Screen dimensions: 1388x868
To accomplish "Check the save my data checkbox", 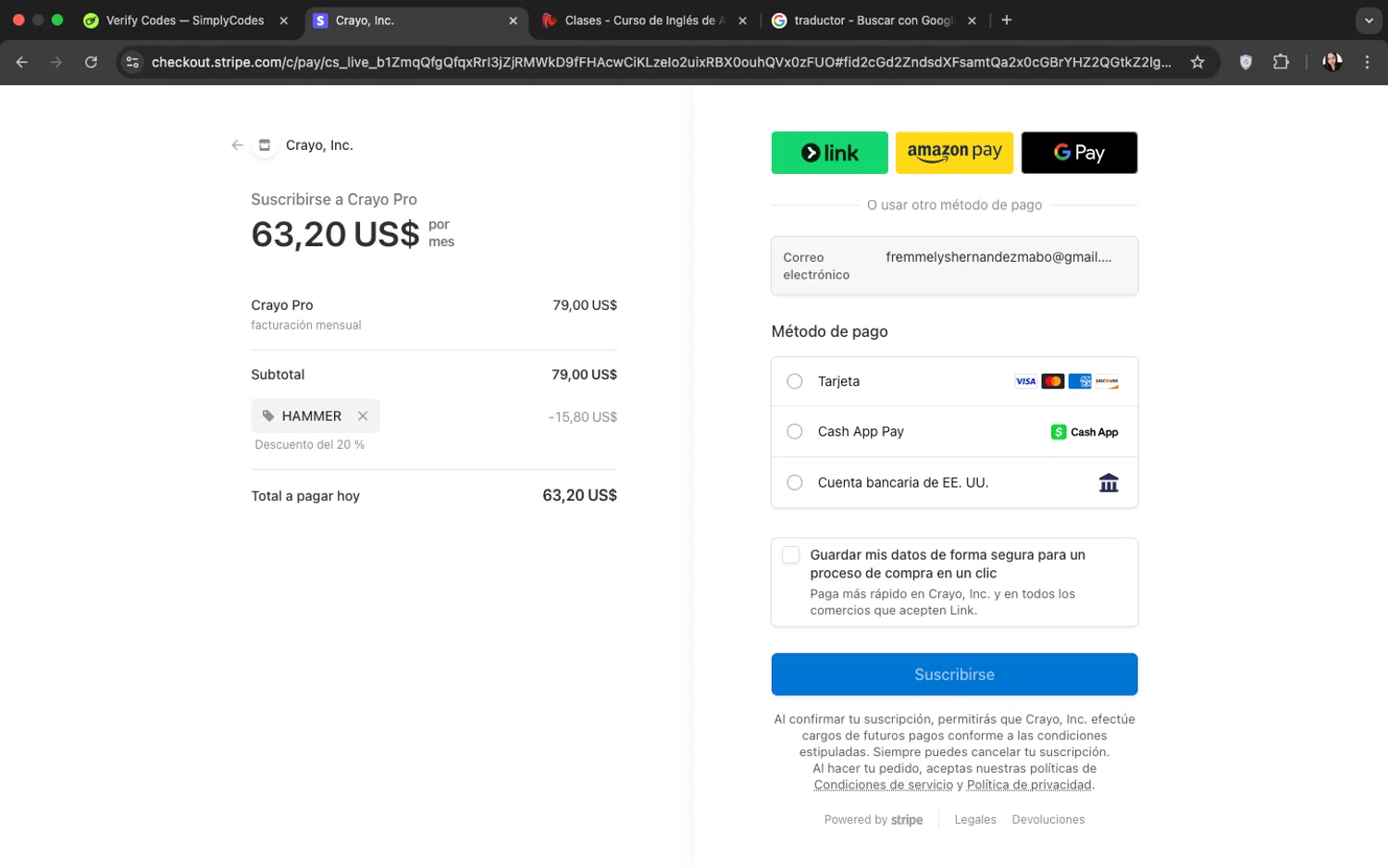I will (x=790, y=555).
